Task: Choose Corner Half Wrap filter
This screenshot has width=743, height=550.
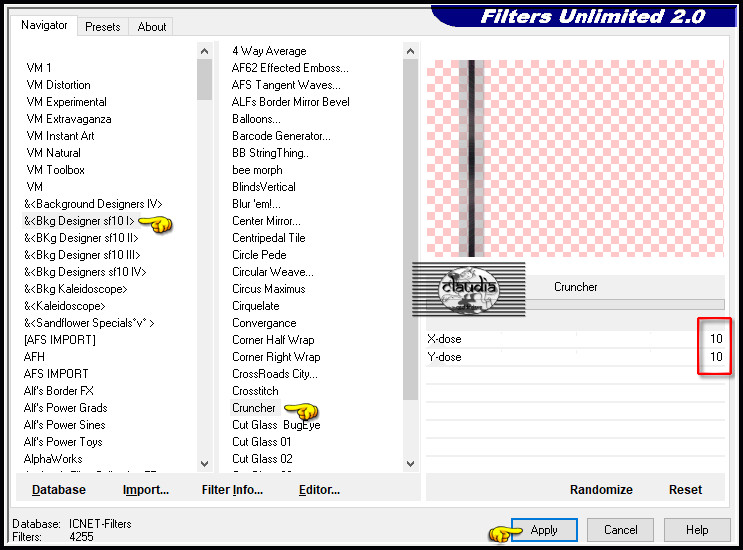Action: pyautogui.click(x=273, y=340)
